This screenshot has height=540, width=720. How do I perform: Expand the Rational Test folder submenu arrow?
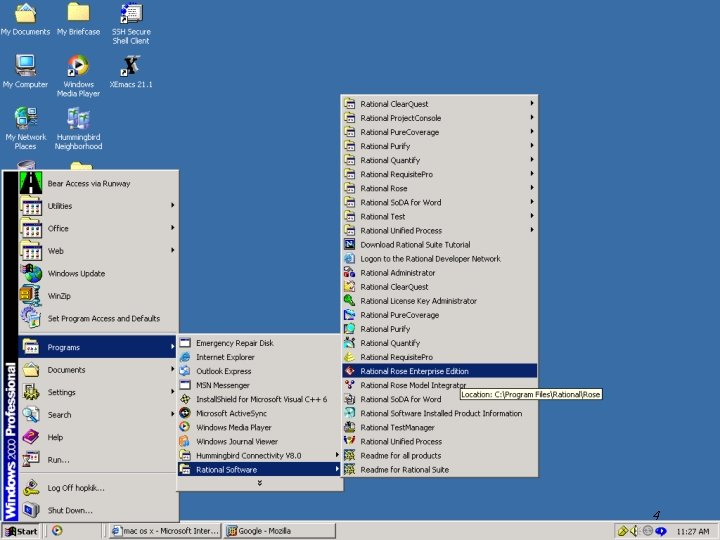(x=532, y=216)
